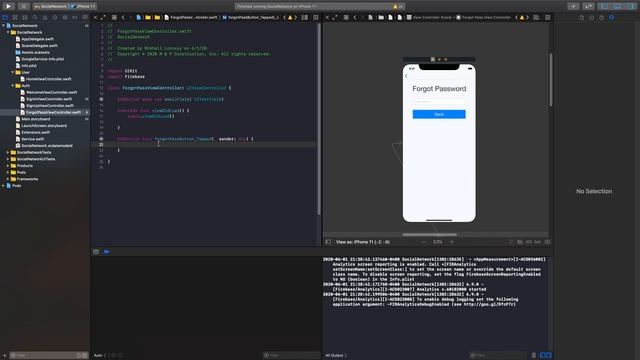Collapse the Auth folder
This screenshot has width=640, height=360.
click(x=13, y=86)
